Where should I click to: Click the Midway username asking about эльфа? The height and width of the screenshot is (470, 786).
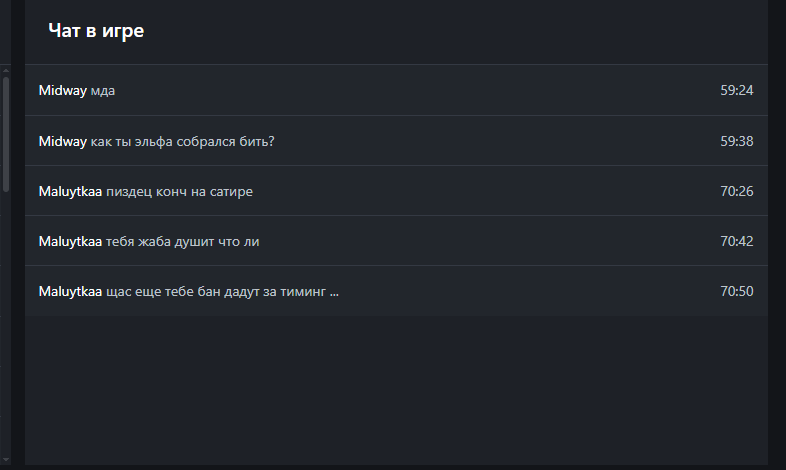coord(62,141)
